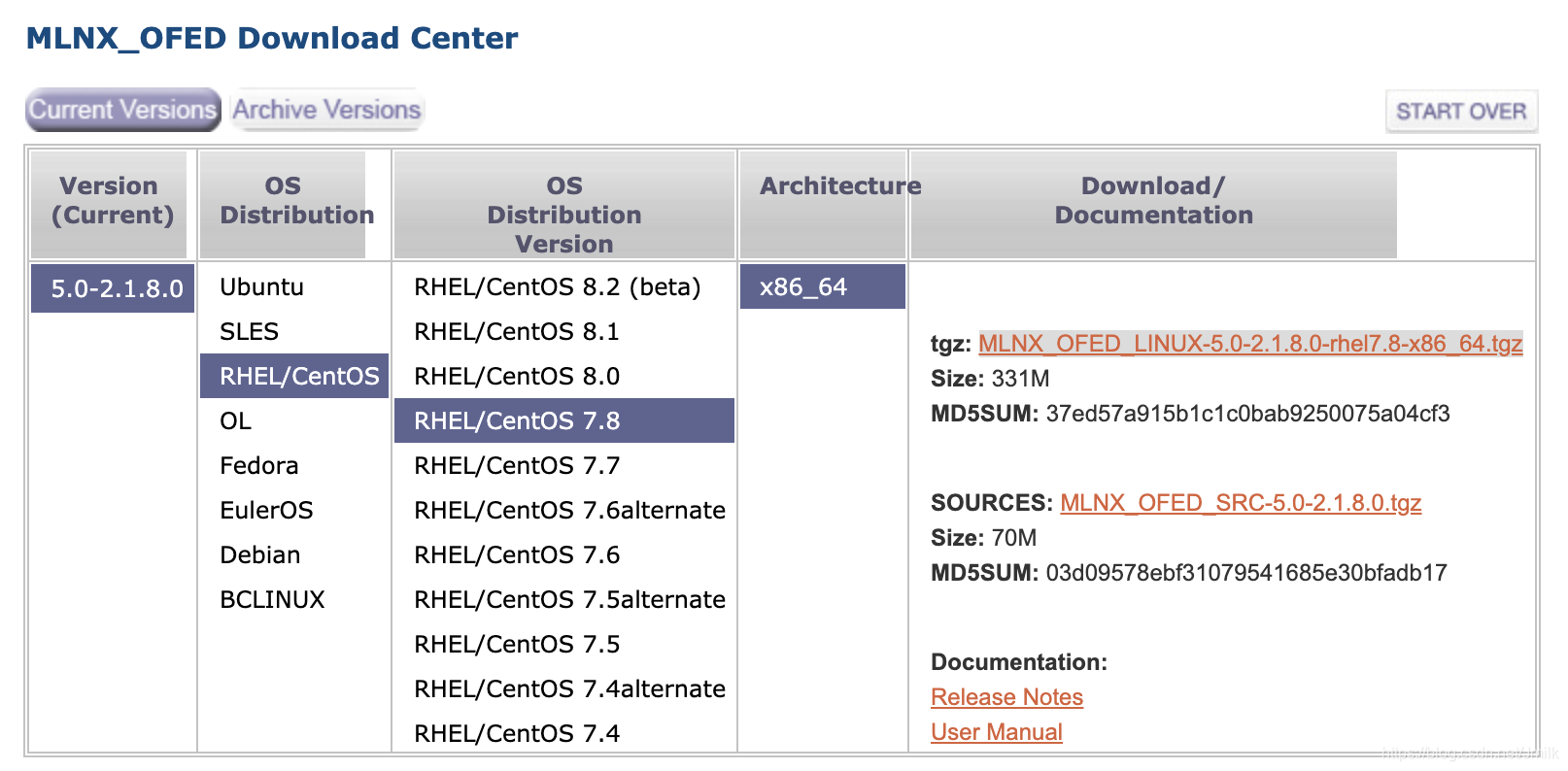1568x771 pixels.
Task: Click the MLNX_OFED Download Center heading
Action: tap(272, 38)
